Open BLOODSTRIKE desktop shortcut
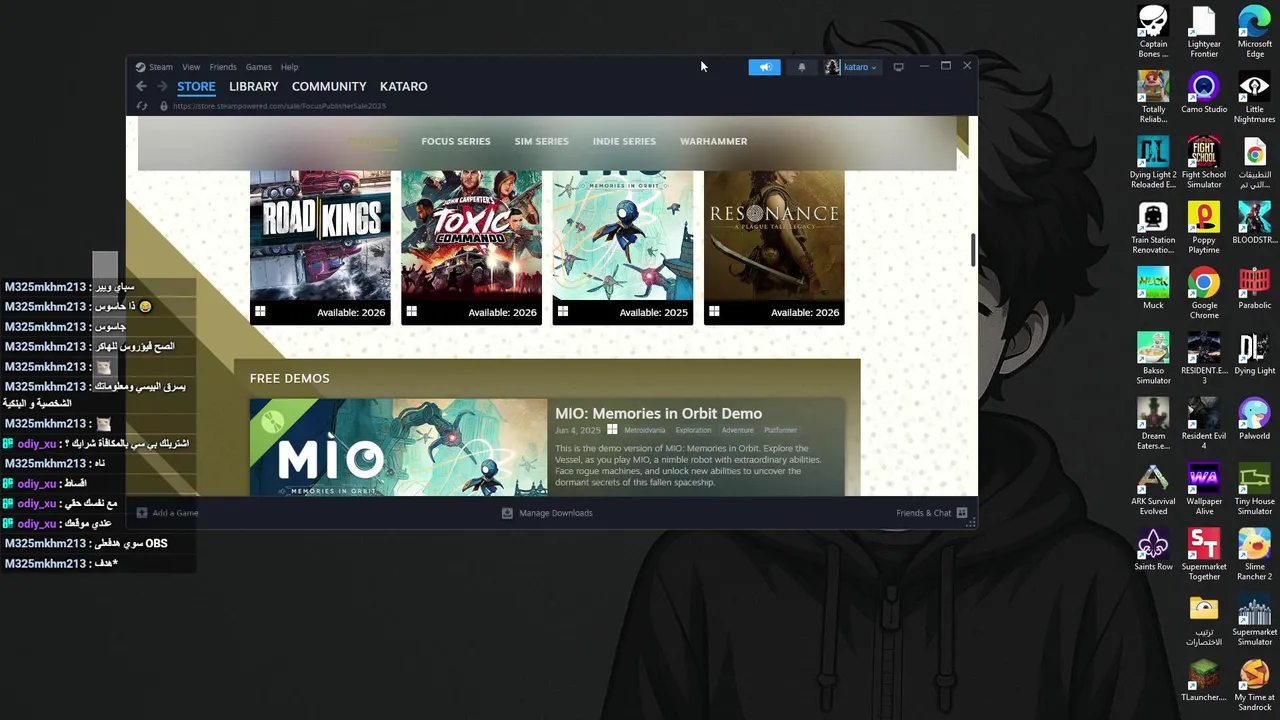Screen dimensions: 1280x720 (1255, 223)
